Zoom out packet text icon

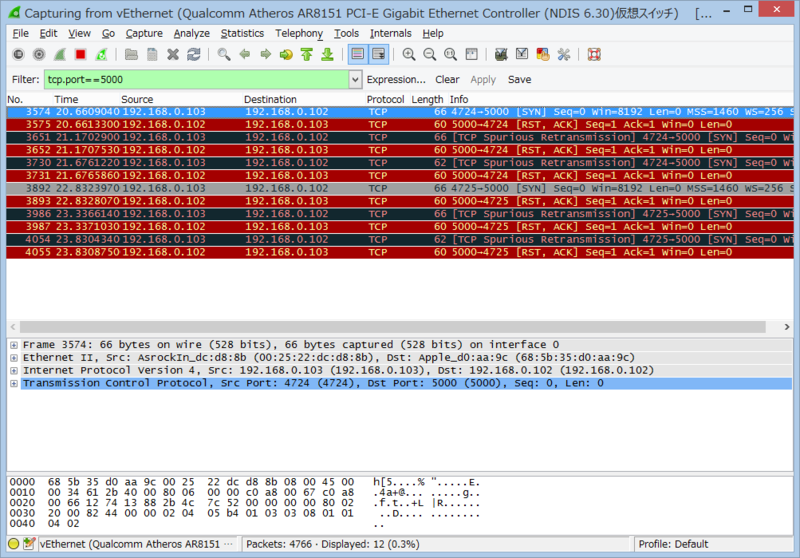click(x=430, y=54)
